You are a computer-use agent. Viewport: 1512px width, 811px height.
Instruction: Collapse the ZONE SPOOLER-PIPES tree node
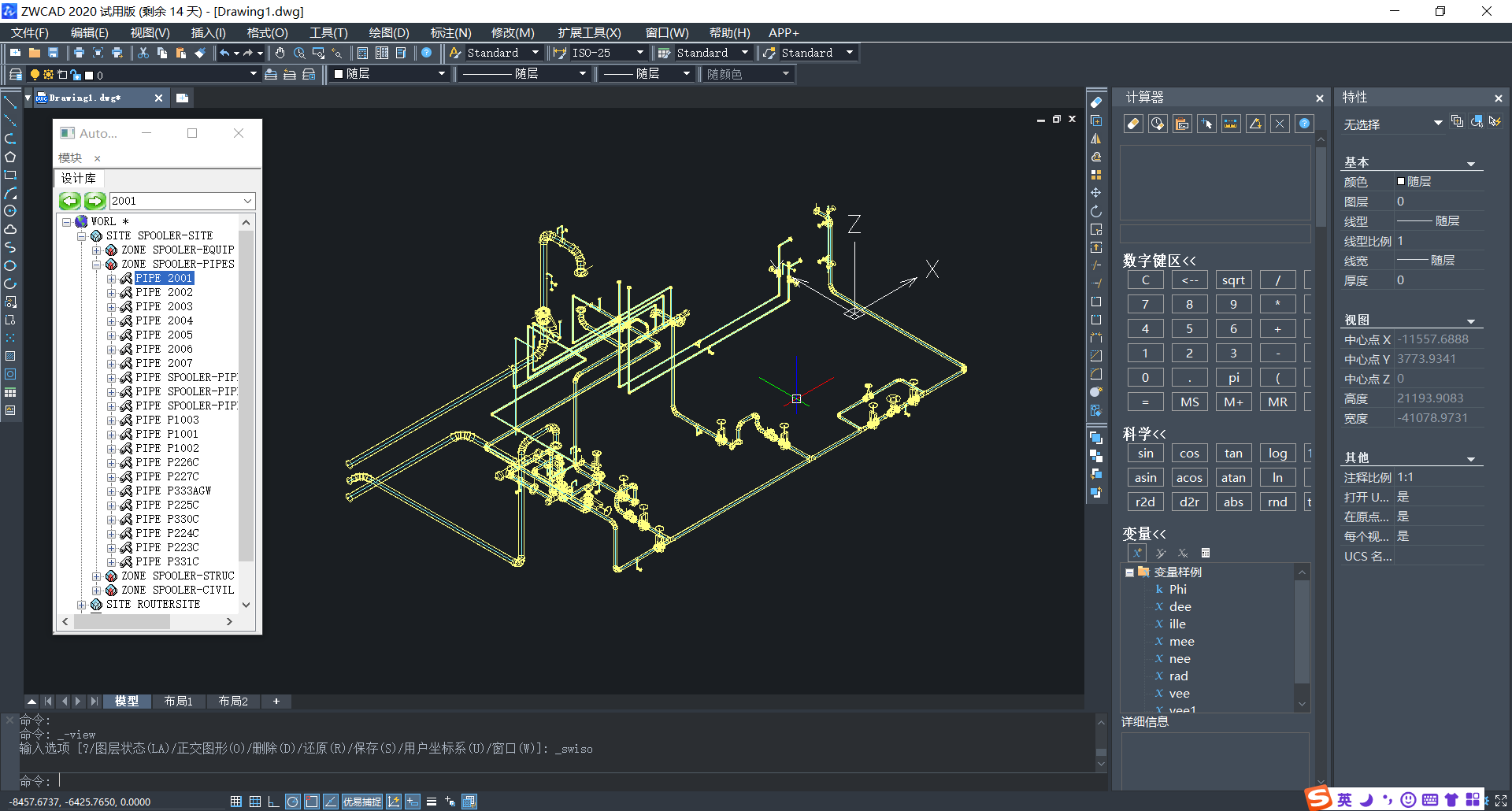coord(97,265)
